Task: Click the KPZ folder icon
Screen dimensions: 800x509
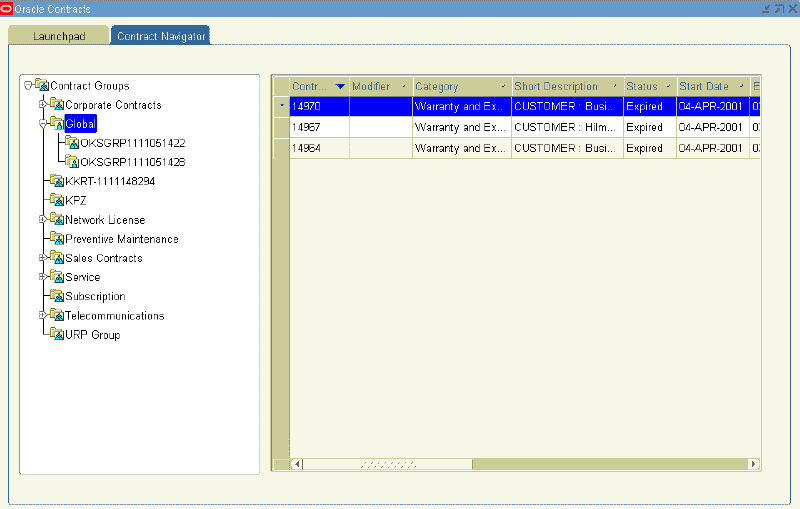Action: [57, 200]
